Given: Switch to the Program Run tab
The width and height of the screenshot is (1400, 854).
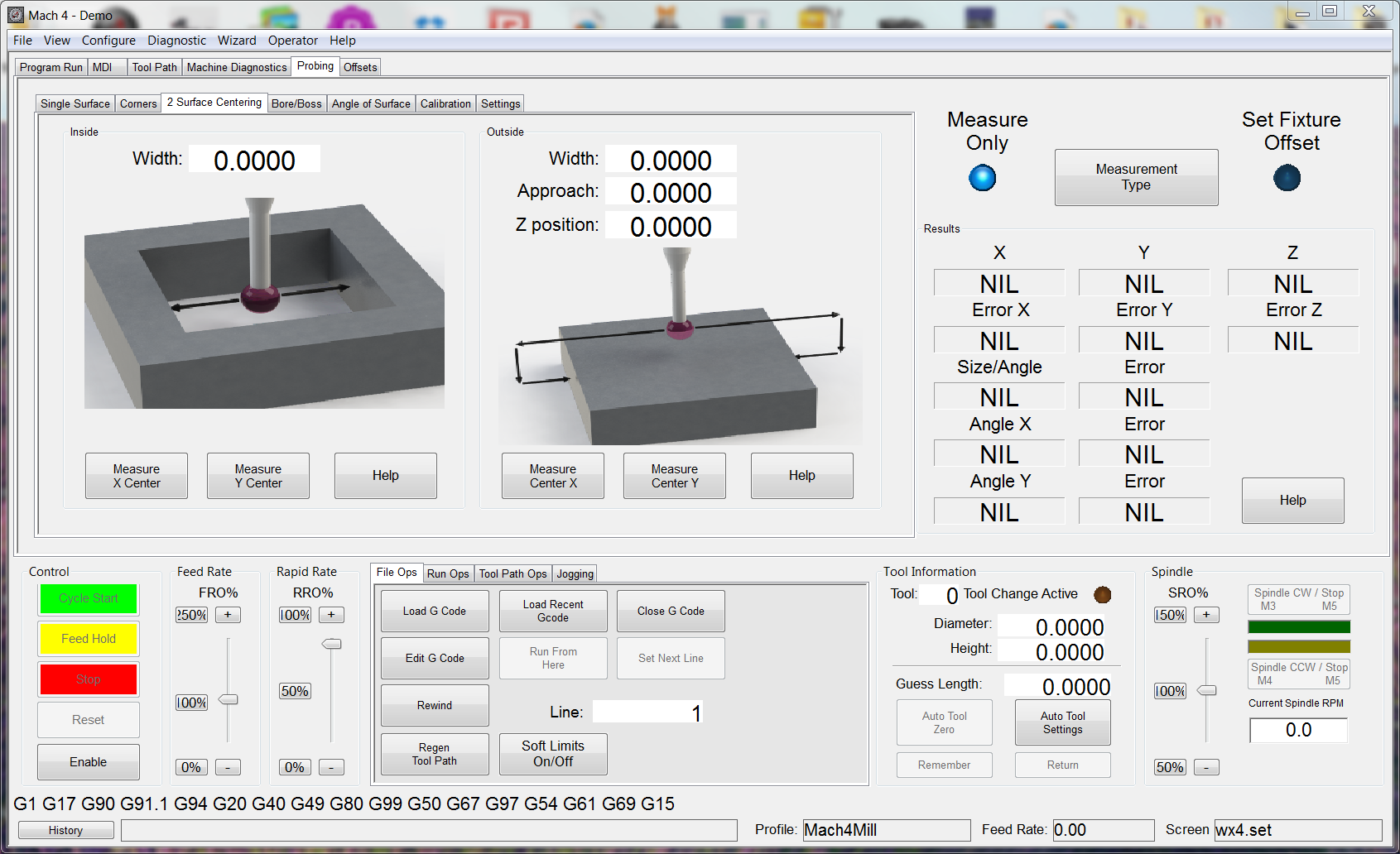Looking at the screenshot, I should [51, 67].
